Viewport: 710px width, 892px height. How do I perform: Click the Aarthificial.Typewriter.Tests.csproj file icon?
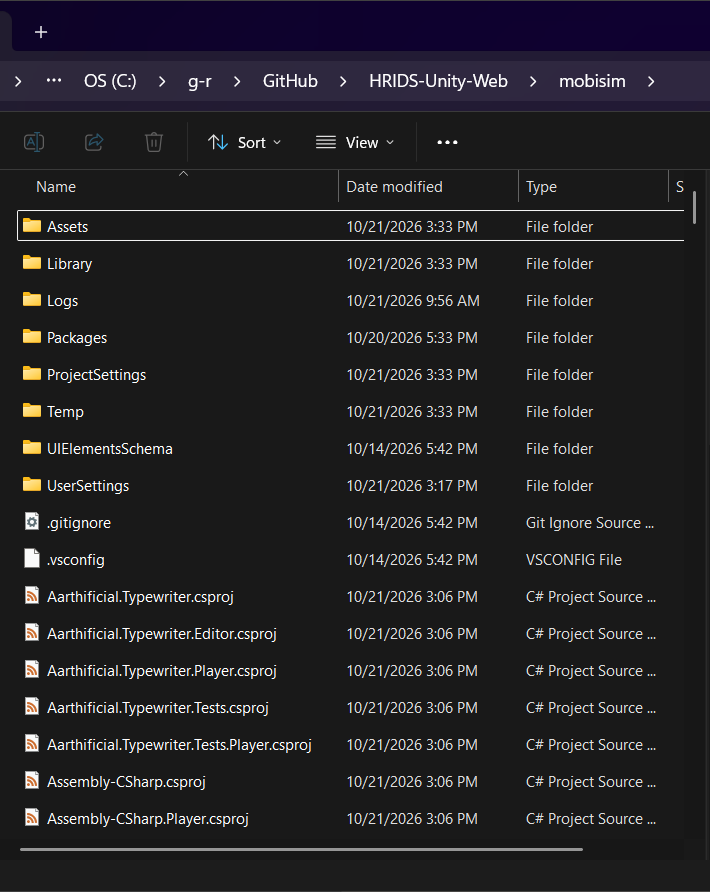[32, 707]
